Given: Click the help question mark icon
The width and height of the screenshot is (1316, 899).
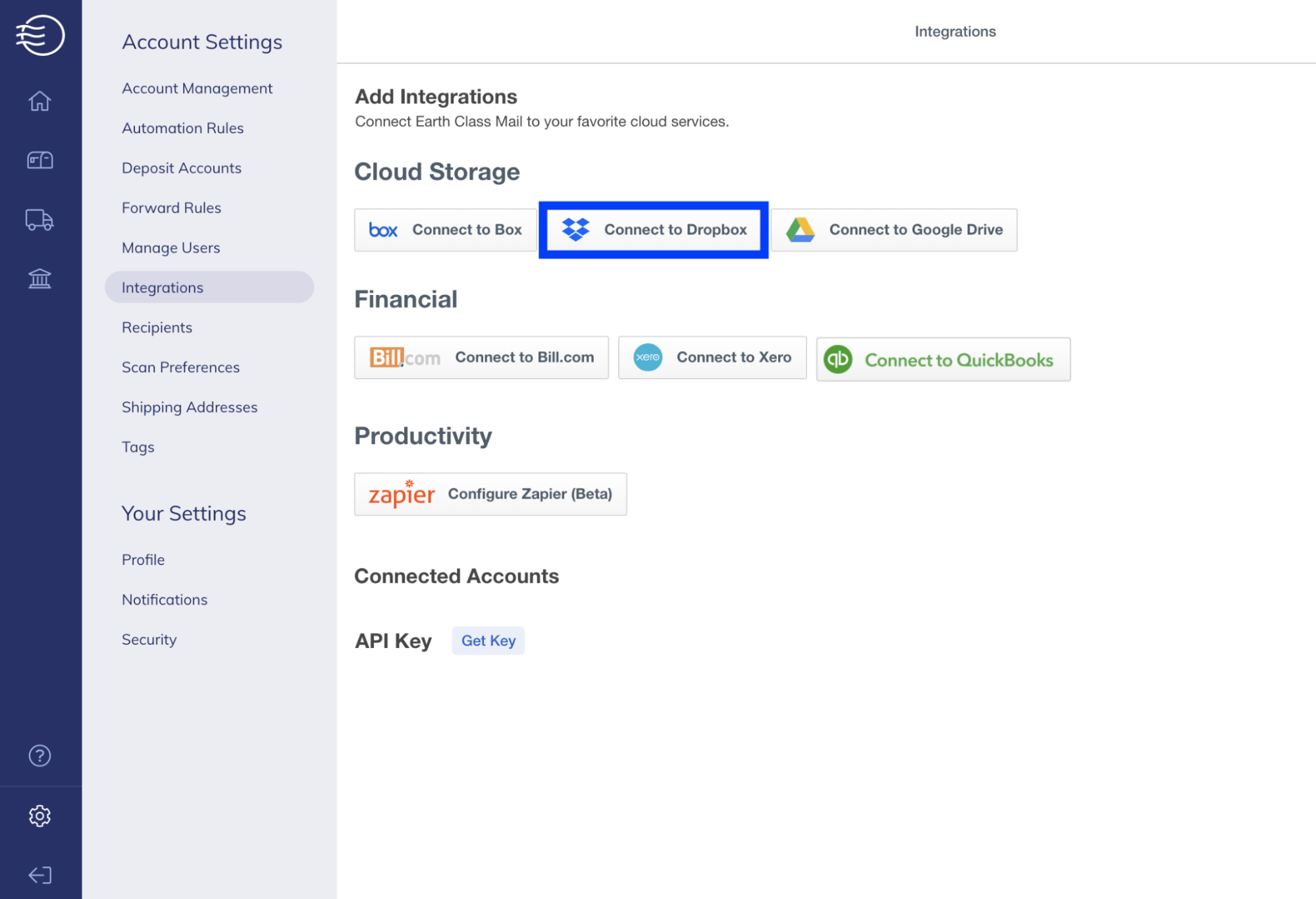Looking at the screenshot, I should point(39,755).
